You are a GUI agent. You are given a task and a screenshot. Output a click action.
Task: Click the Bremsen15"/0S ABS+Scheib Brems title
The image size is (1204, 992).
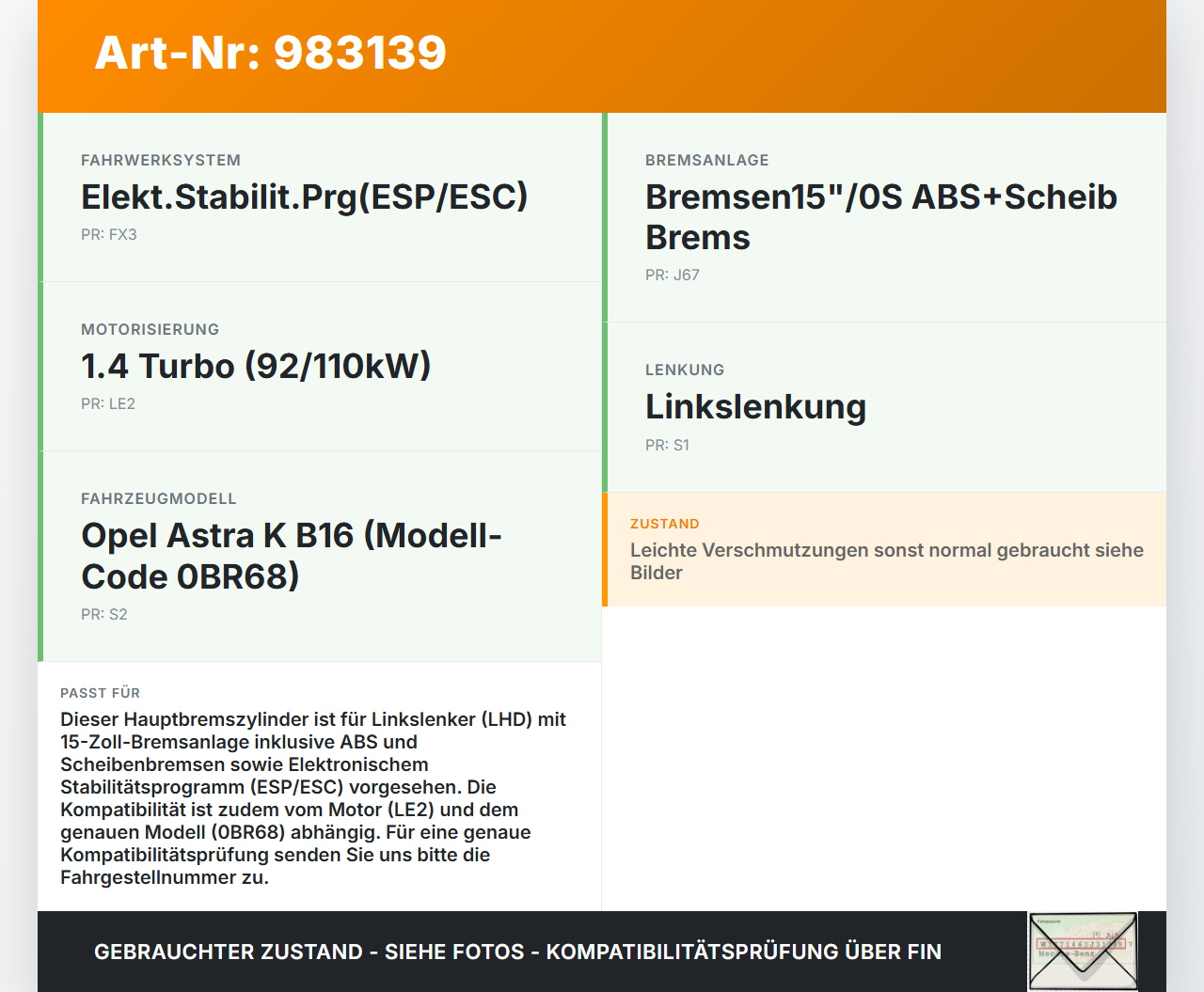(879, 216)
